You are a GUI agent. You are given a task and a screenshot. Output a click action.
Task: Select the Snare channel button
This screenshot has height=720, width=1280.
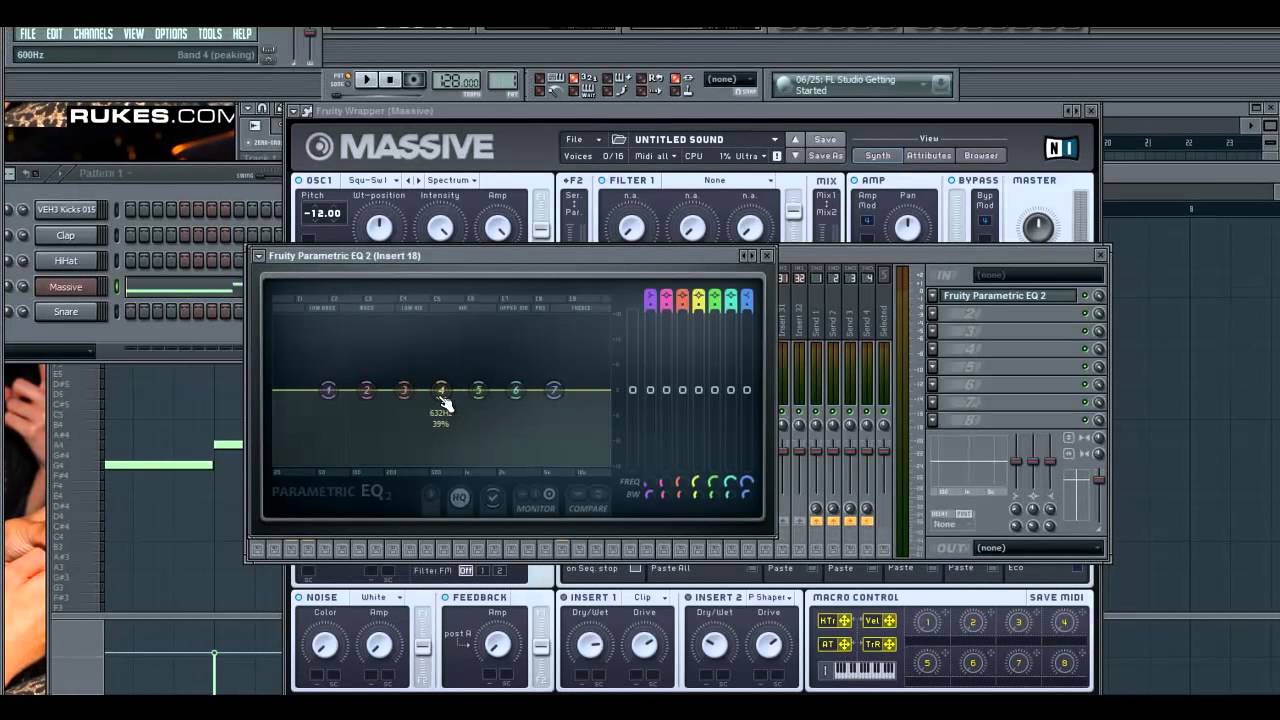tap(66, 312)
